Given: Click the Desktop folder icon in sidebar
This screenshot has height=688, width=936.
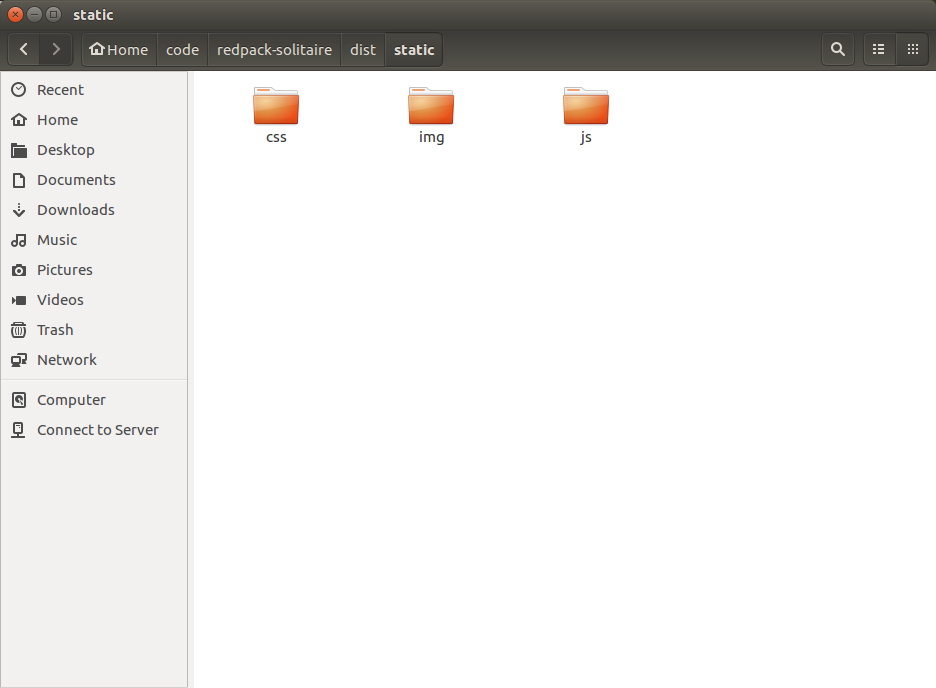Looking at the screenshot, I should 19,150.
